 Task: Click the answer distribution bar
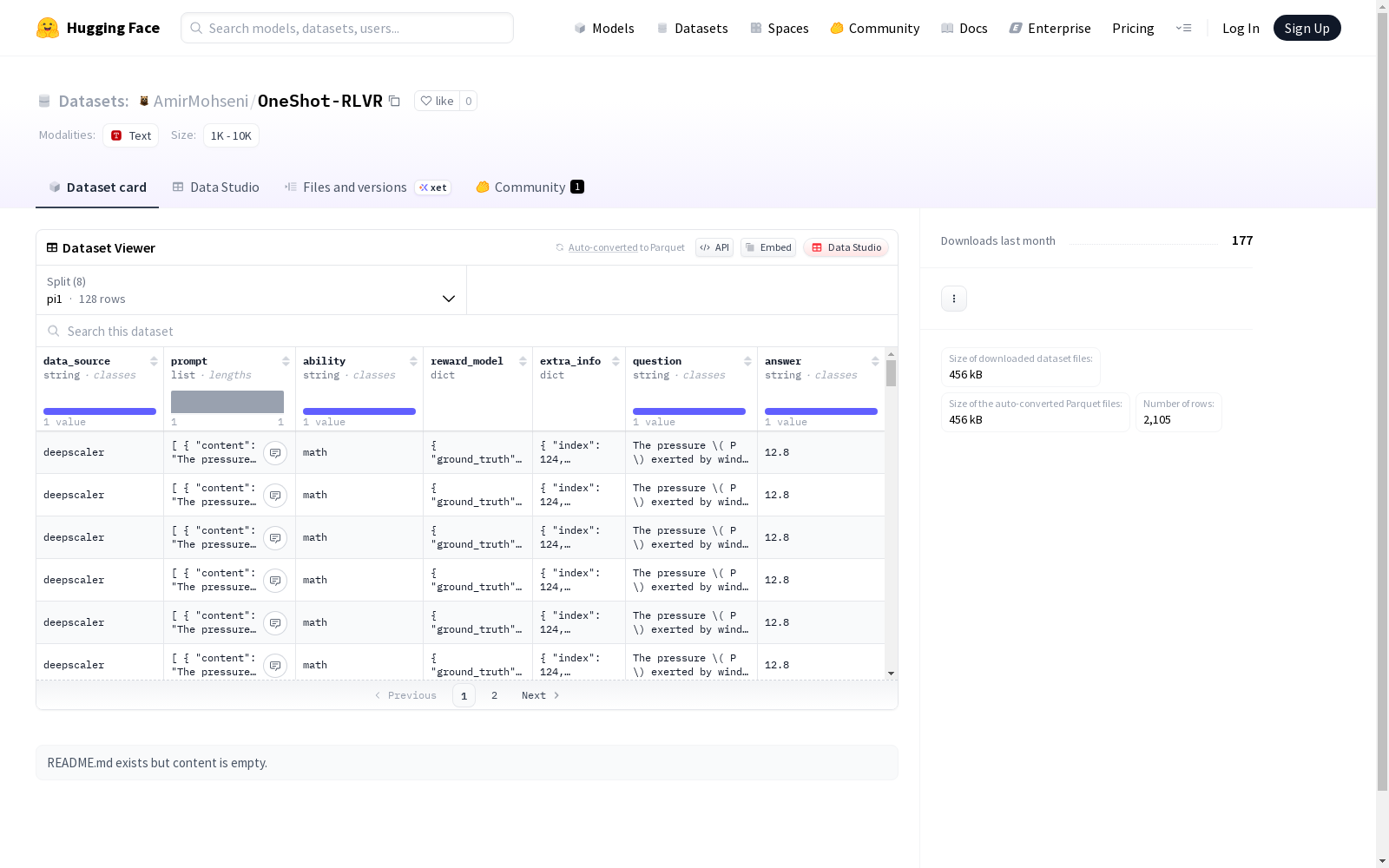click(821, 411)
